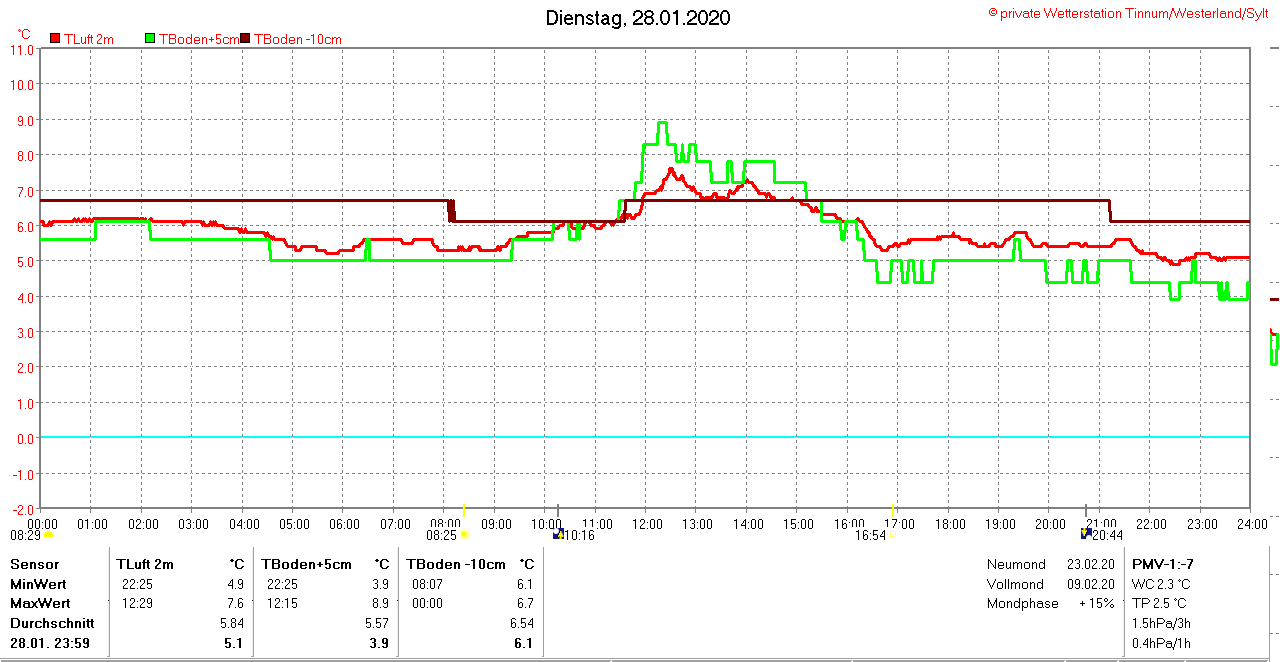The width and height of the screenshot is (1280, 662).
Task: Click the yellow sun icon beside 08:29
Action: 48,535
